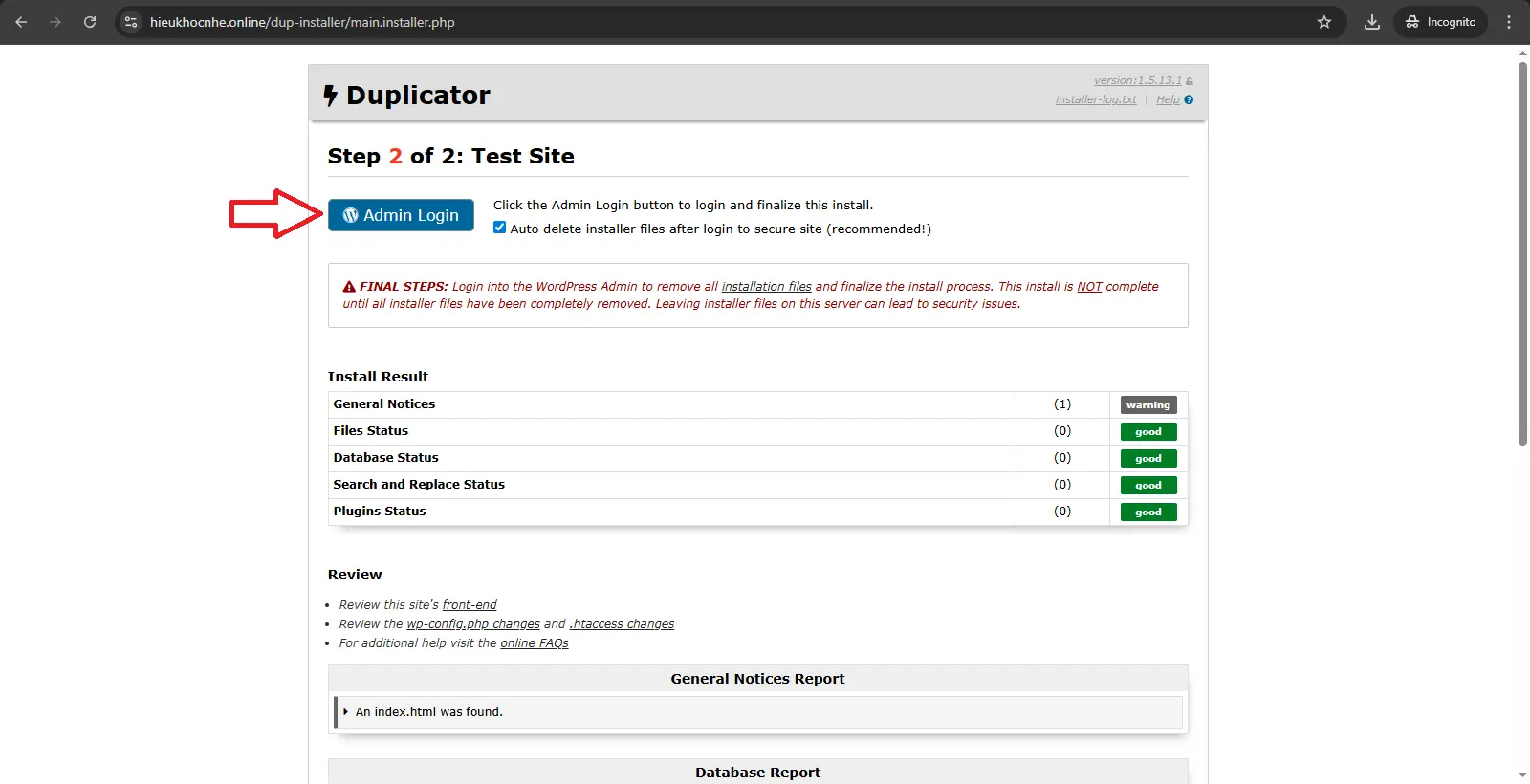Open Chrome three-dot menu

point(1509,22)
